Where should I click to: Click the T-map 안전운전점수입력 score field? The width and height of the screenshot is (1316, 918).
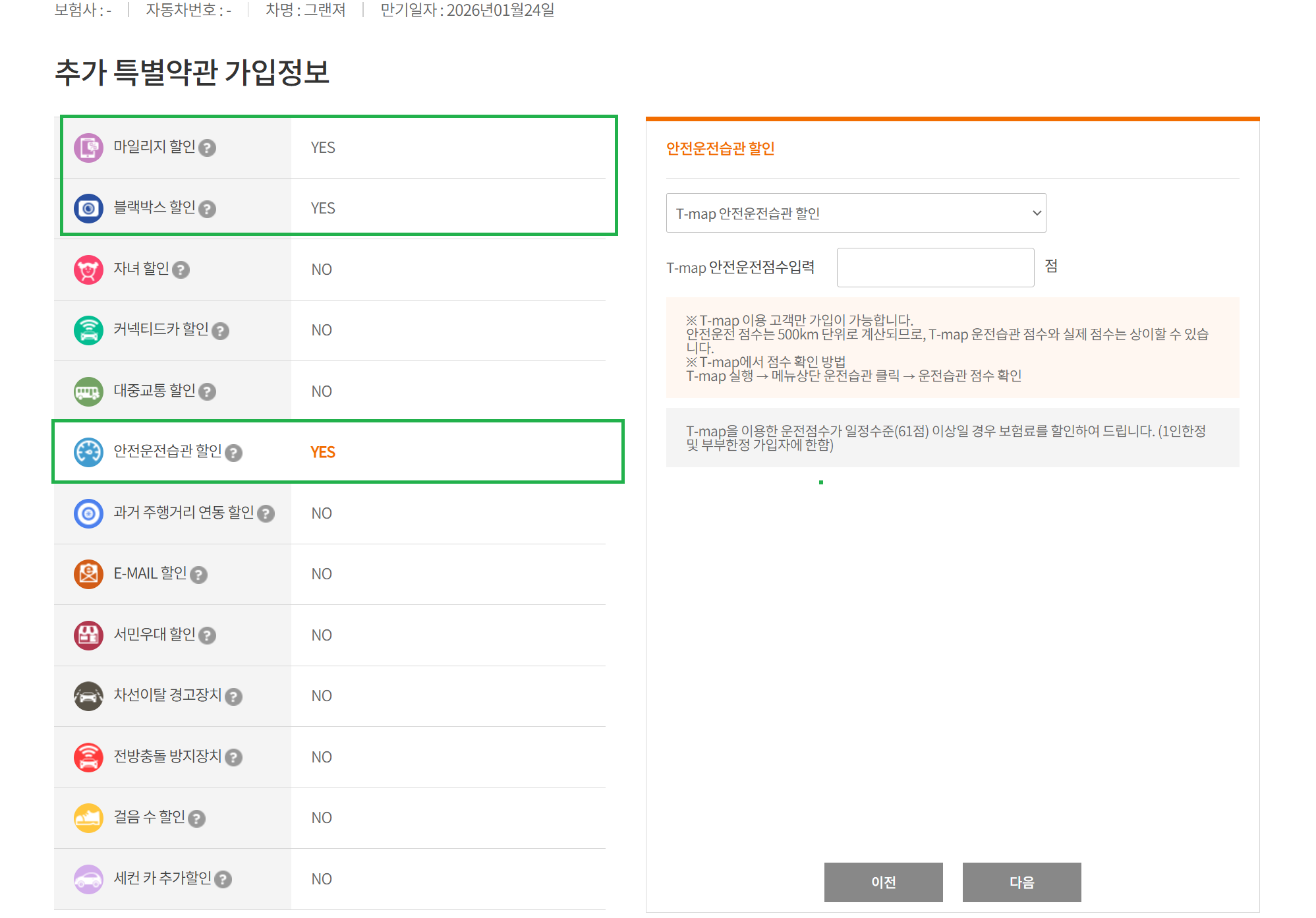click(x=934, y=268)
